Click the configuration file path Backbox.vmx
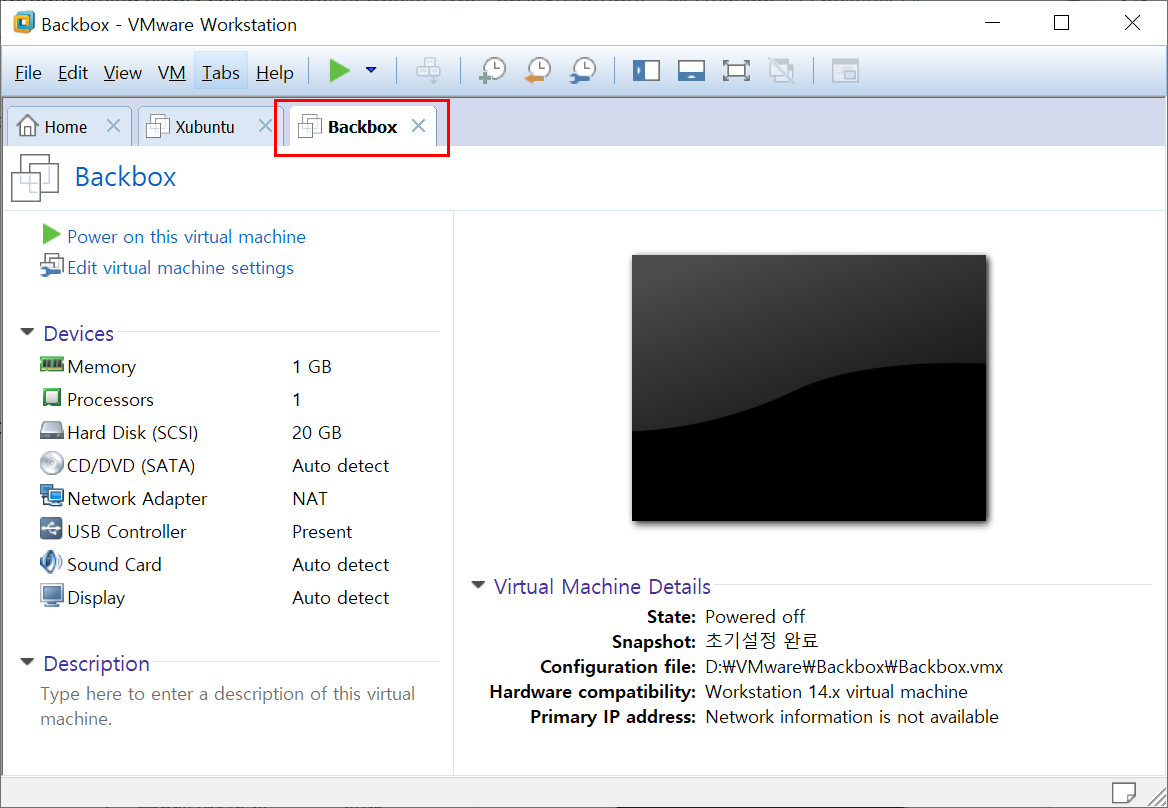The height and width of the screenshot is (808, 1168). pos(854,667)
